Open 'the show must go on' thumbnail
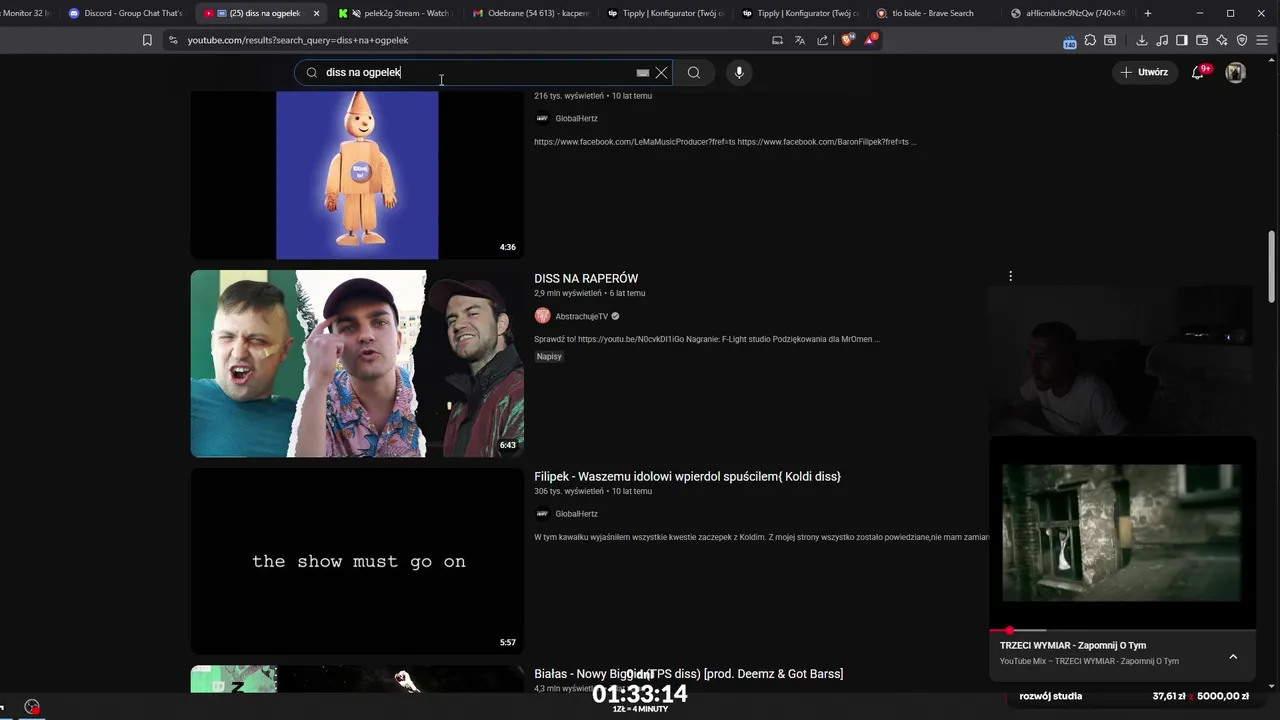This screenshot has height=720, width=1280. tap(357, 561)
